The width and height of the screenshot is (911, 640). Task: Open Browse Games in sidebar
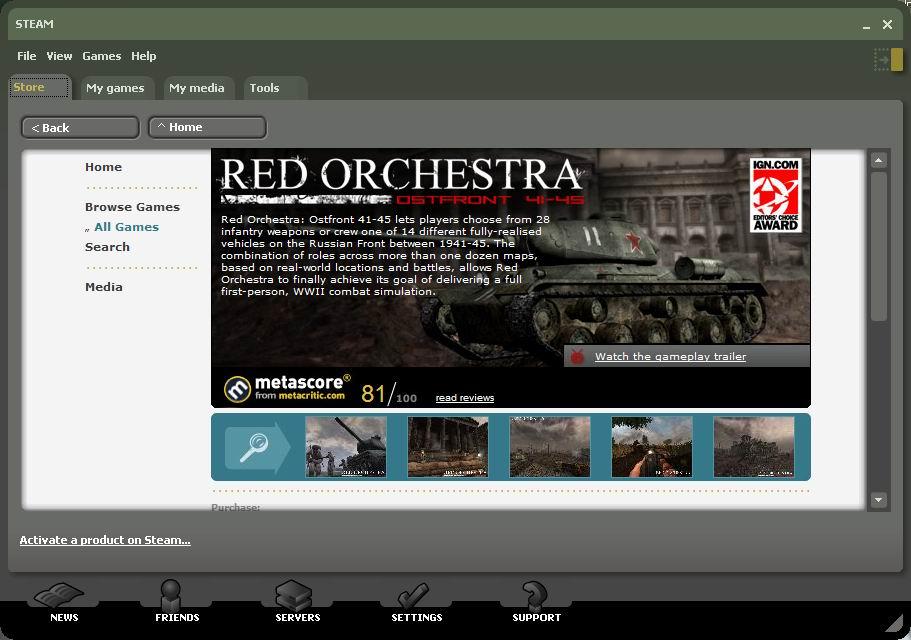pos(132,207)
